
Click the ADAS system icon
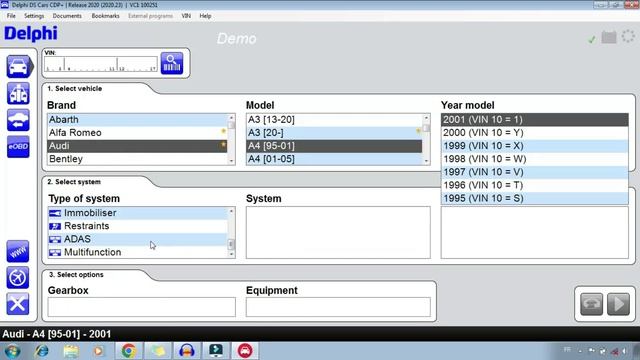click(x=55, y=239)
